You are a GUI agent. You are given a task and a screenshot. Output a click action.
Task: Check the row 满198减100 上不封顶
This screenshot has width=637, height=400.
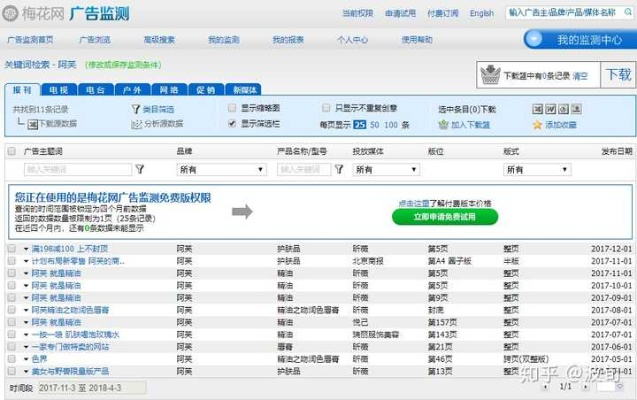pyautogui.click(x=12, y=249)
